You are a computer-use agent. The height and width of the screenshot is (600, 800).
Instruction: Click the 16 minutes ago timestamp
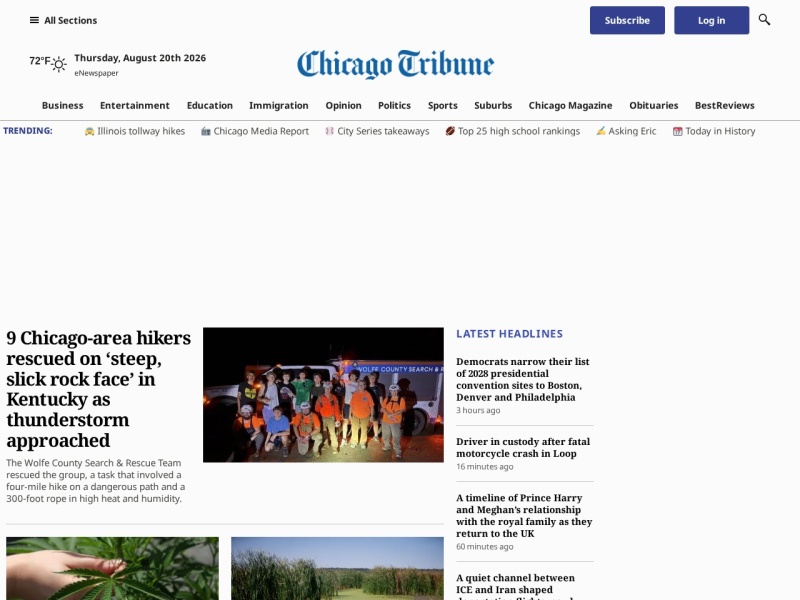pyautogui.click(x=485, y=466)
